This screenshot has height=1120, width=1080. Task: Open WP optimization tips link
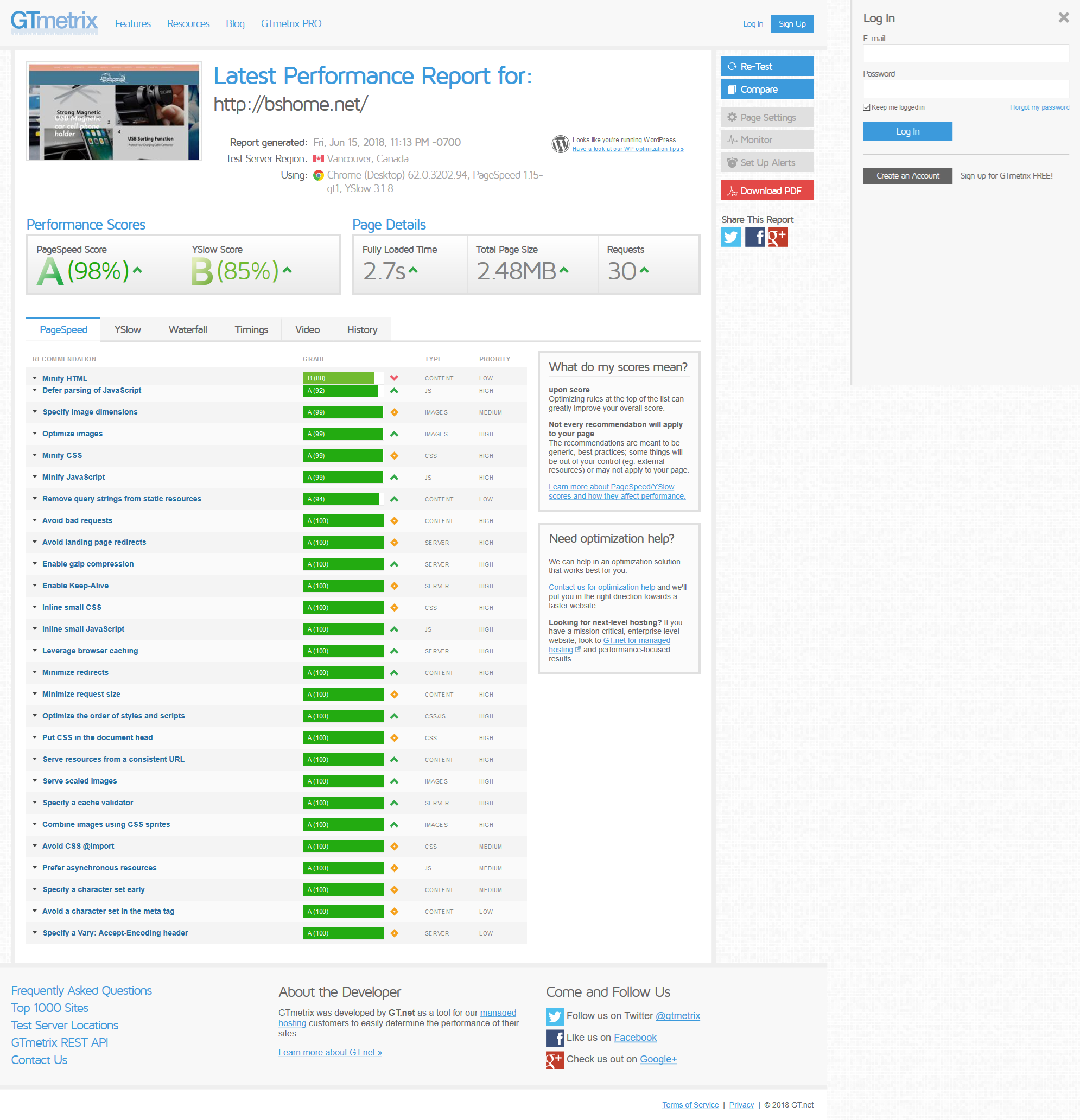(x=628, y=149)
